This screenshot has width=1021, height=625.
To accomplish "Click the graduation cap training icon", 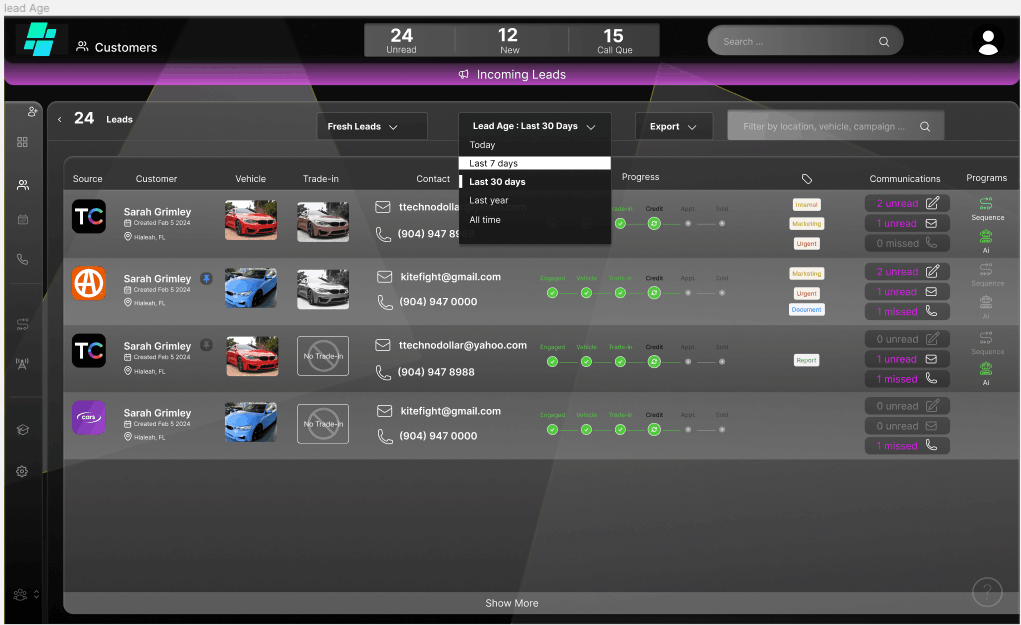I will tap(22, 430).
